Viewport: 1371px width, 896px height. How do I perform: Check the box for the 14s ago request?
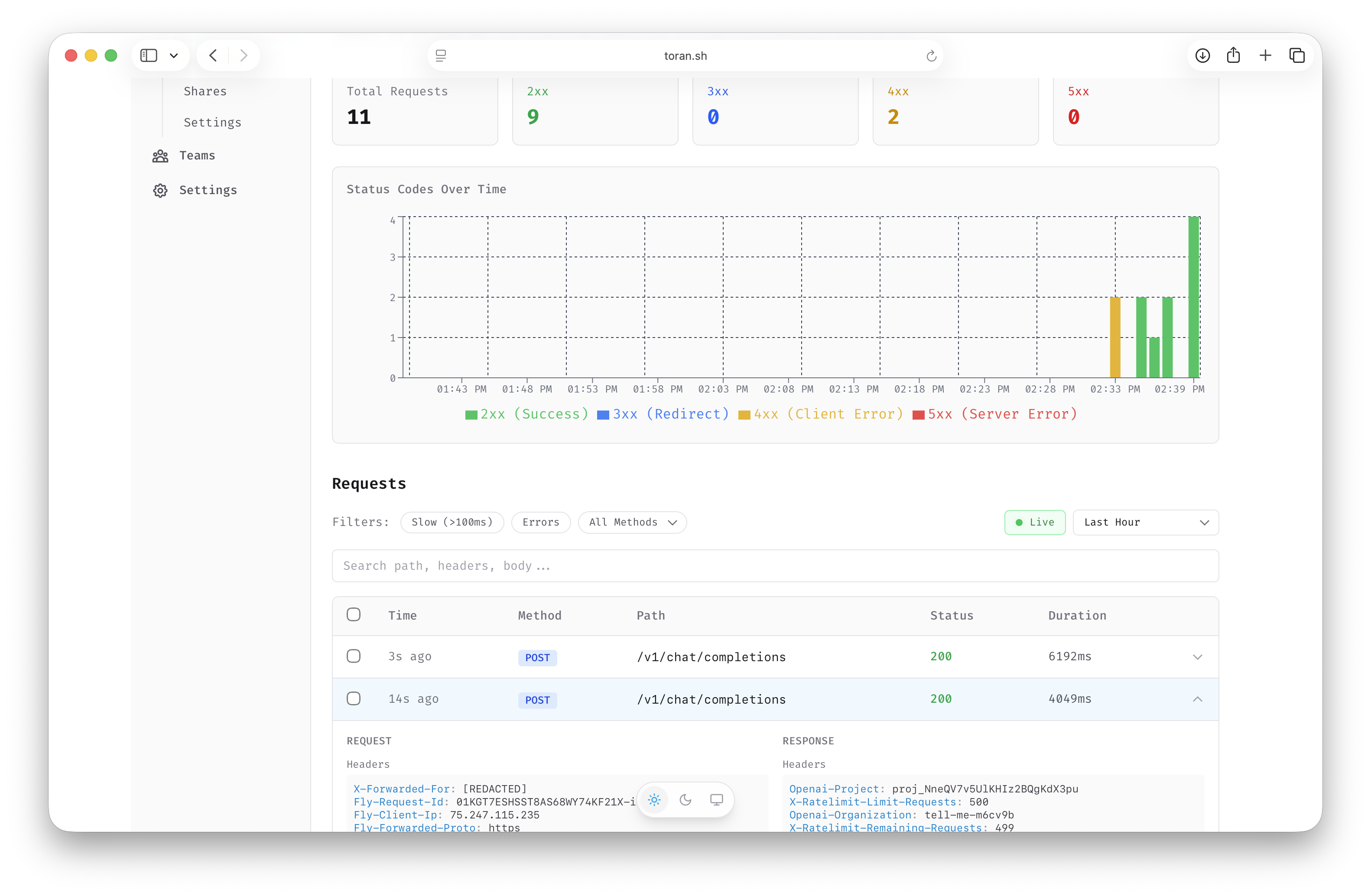[x=354, y=698]
